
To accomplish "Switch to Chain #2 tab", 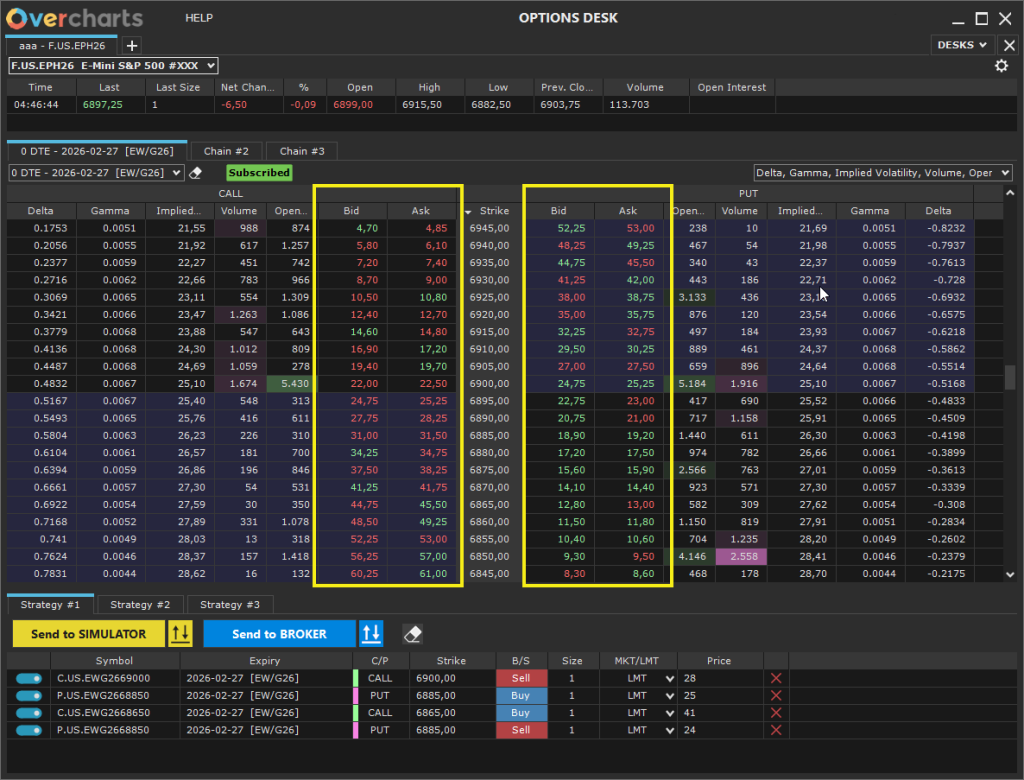I will coord(226,151).
